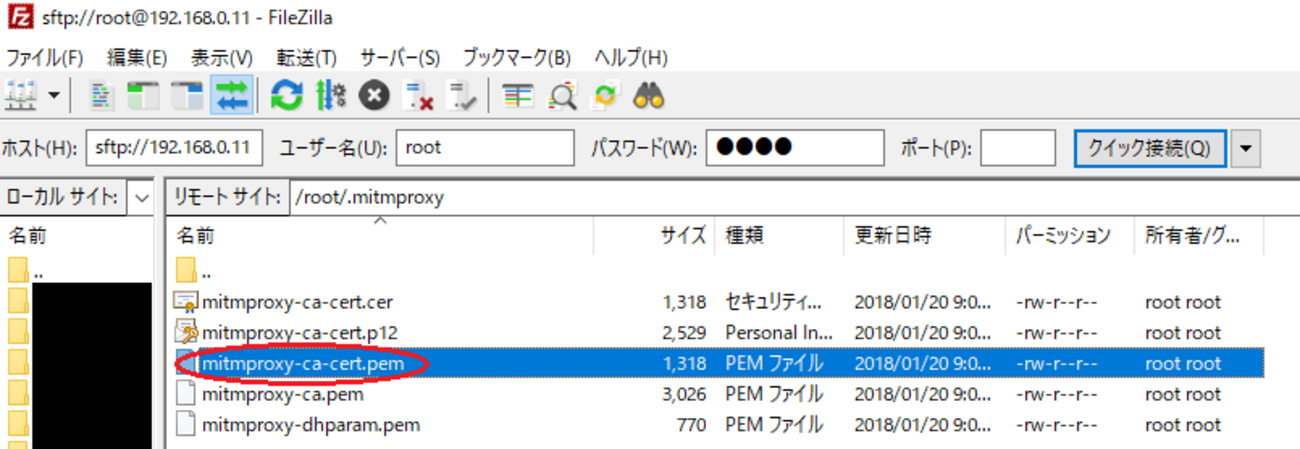Click the mitmproxy-ca-cert.p12 file icon
1300x449 pixels.
(x=186, y=332)
